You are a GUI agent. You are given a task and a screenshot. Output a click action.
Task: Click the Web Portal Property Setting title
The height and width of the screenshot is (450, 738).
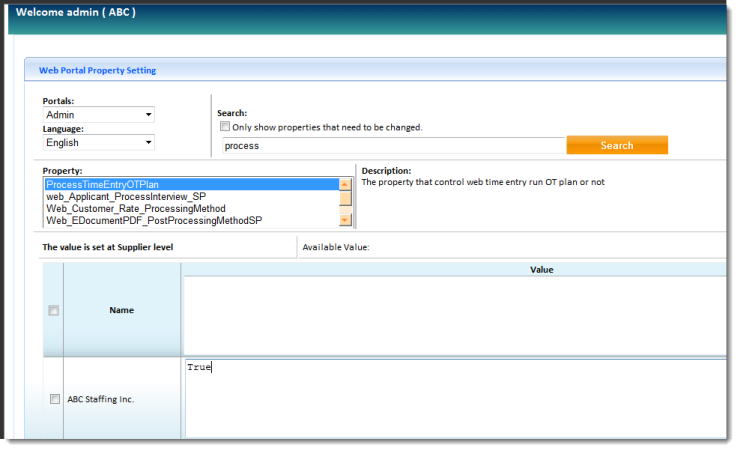[97, 70]
